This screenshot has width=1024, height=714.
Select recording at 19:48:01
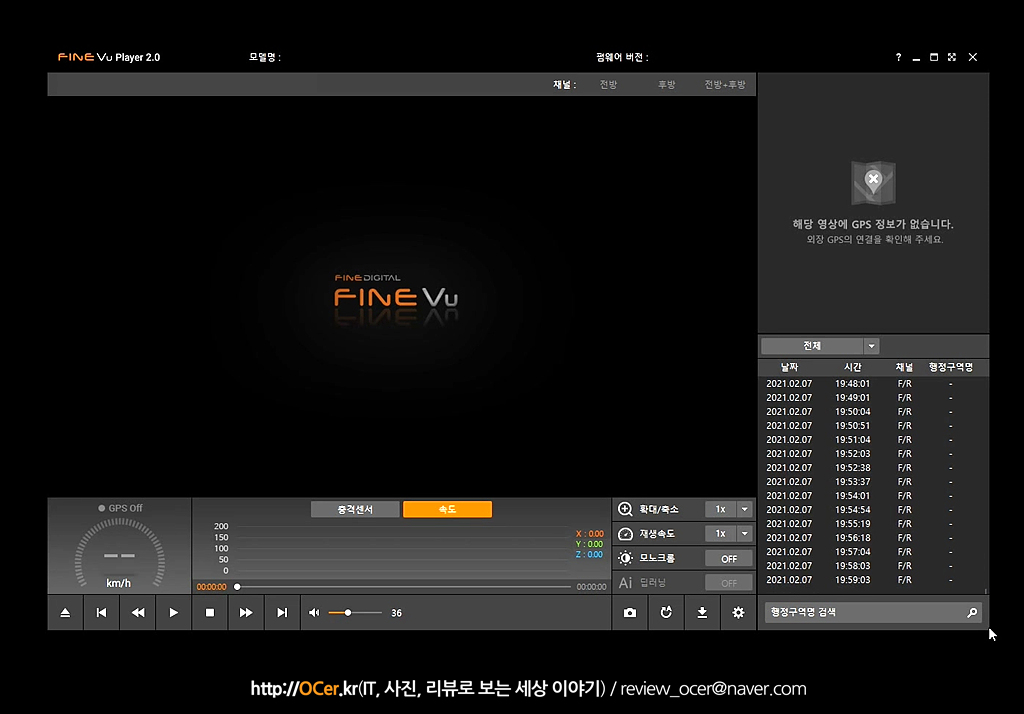point(872,383)
